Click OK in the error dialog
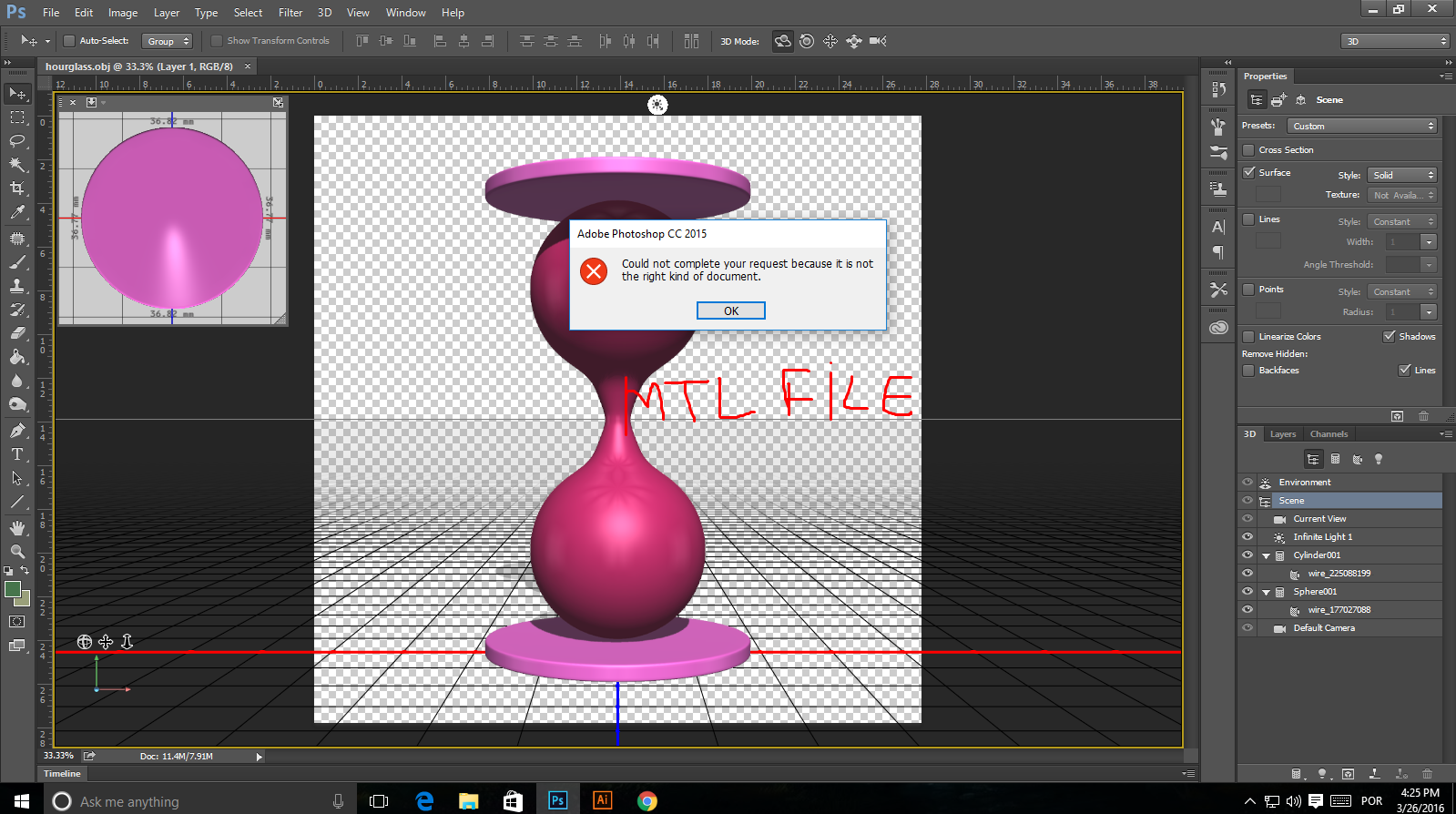The image size is (1456, 814). (x=730, y=310)
